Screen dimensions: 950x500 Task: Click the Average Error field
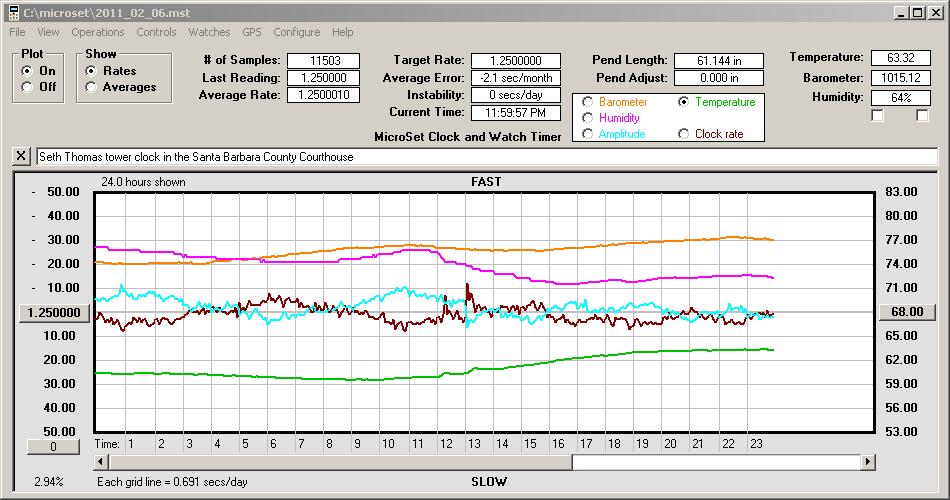point(516,78)
